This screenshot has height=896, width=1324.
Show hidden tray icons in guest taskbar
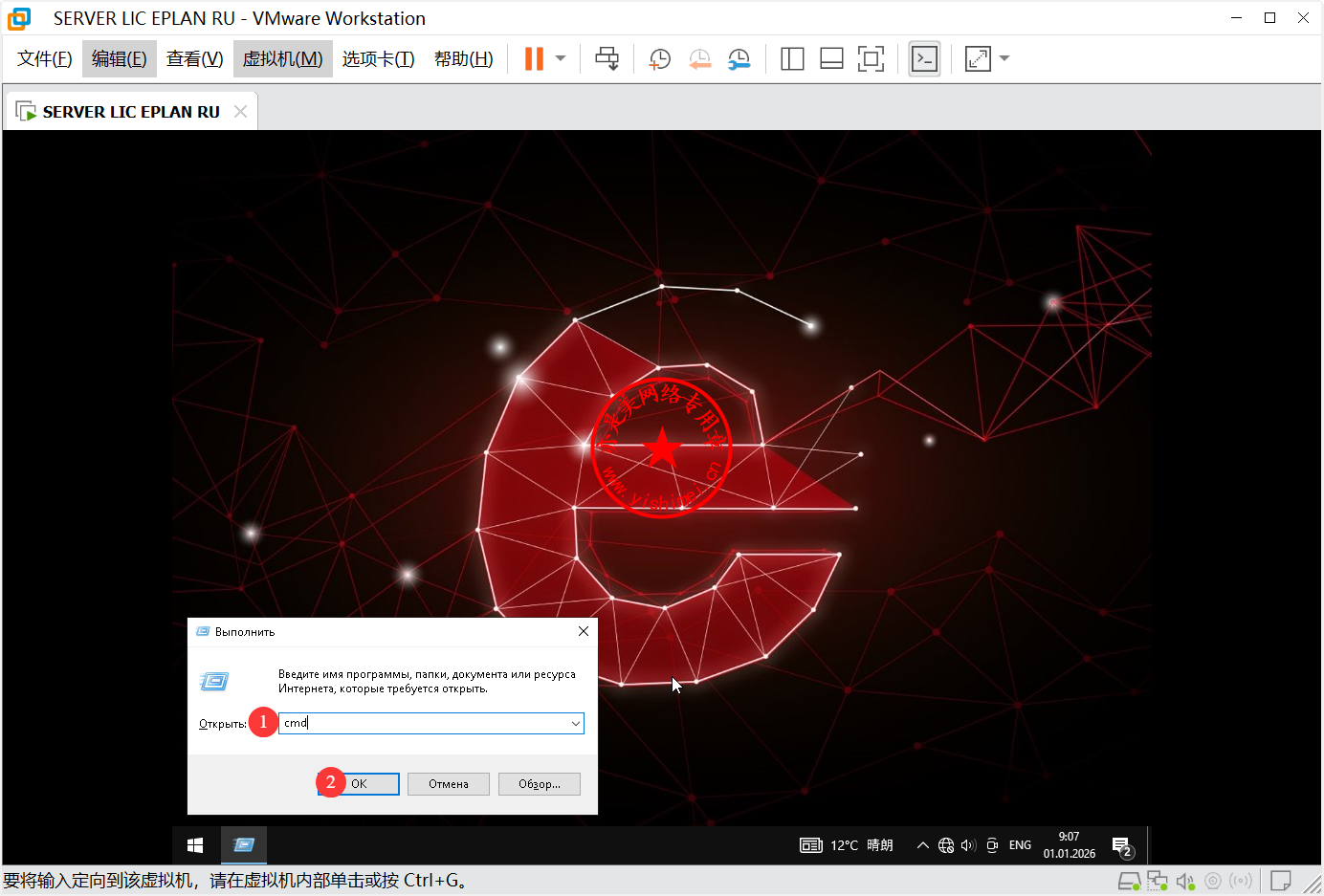pos(922,845)
